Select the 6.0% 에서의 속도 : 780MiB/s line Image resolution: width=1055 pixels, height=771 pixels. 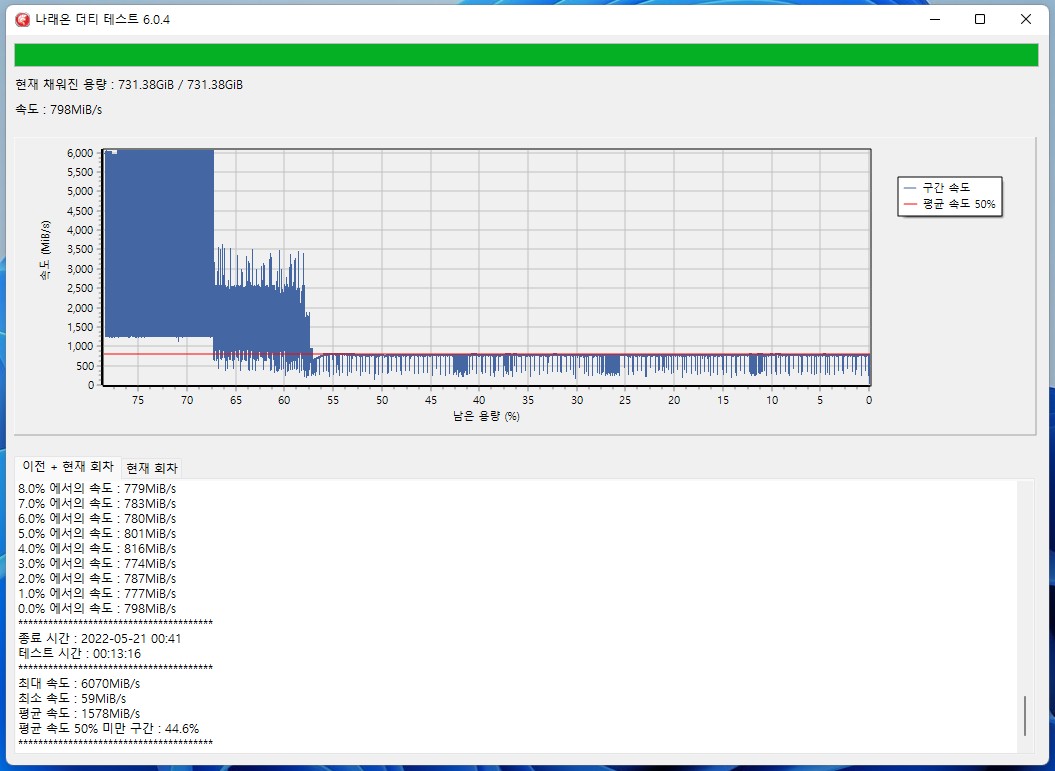click(97, 519)
